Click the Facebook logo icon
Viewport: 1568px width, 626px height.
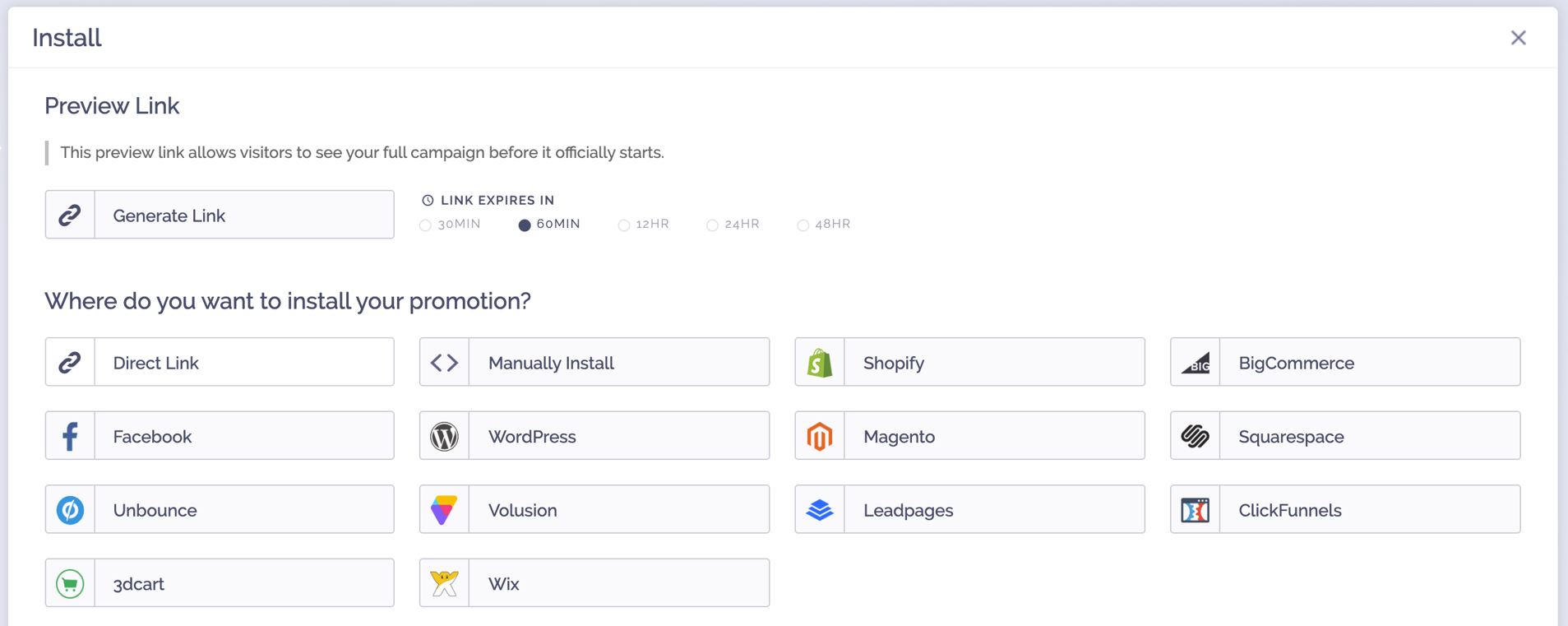pyautogui.click(x=70, y=436)
